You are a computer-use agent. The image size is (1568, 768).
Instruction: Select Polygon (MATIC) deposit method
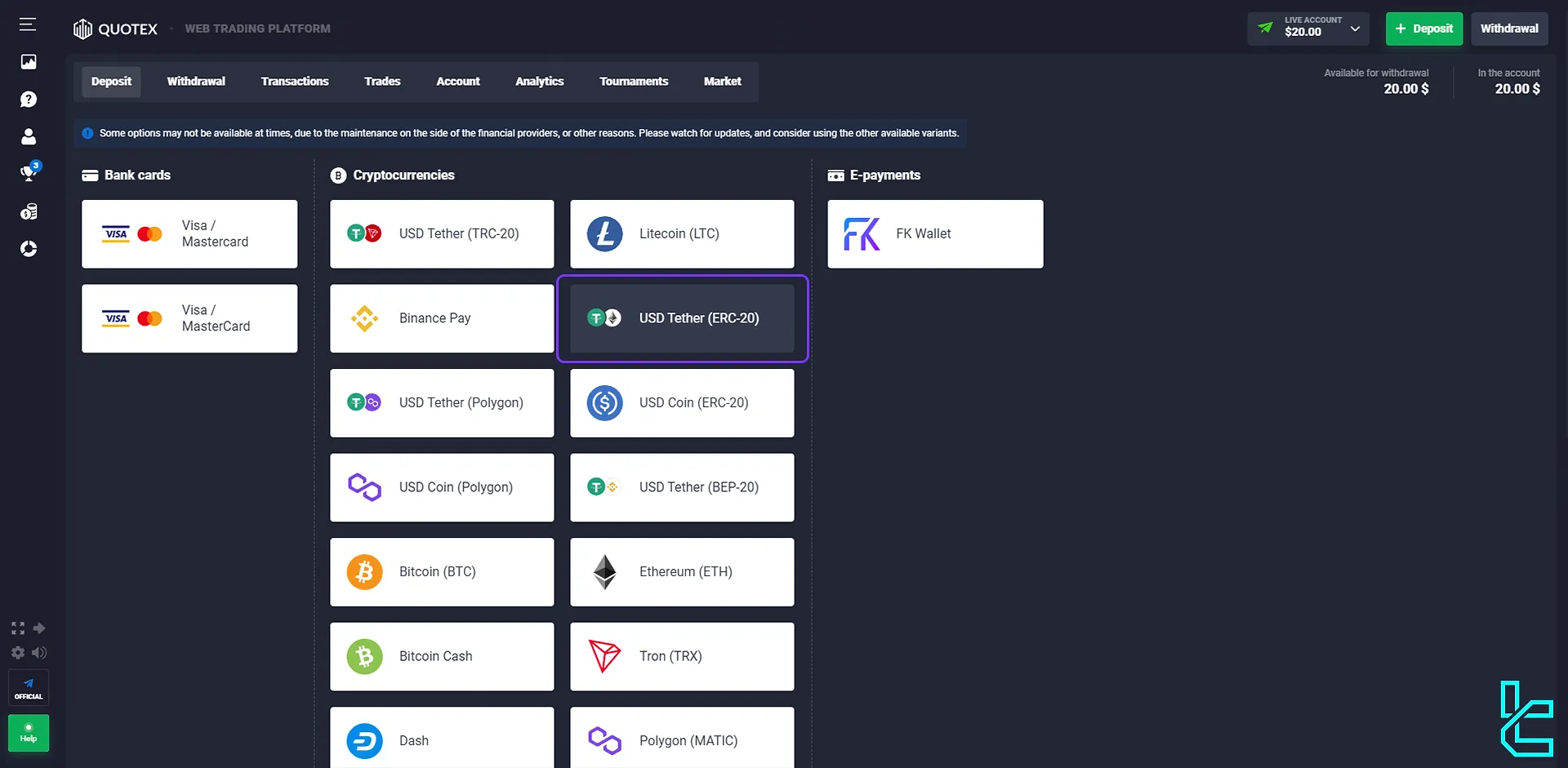point(682,738)
